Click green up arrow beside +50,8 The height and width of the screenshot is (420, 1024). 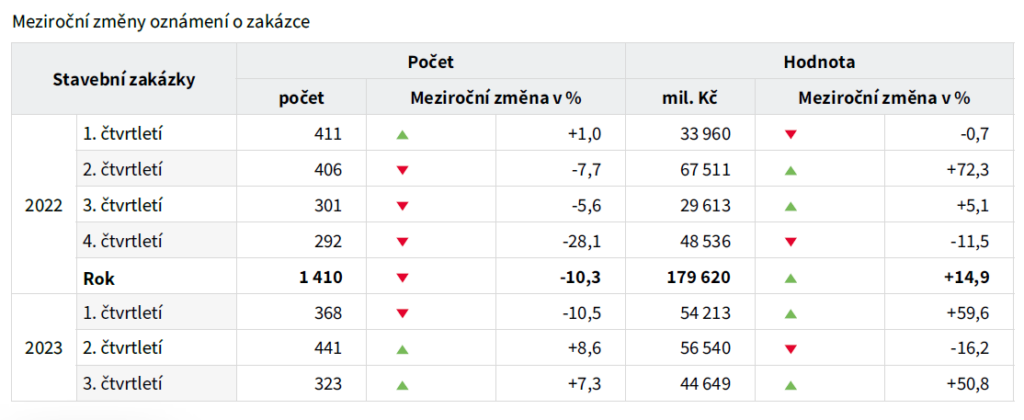click(790, 384)
